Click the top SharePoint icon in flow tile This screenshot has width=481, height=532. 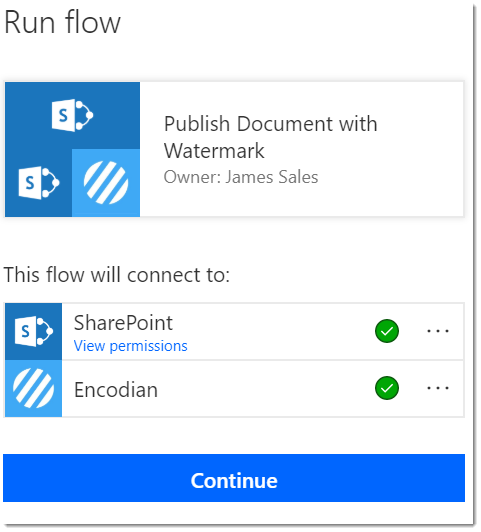72,115
